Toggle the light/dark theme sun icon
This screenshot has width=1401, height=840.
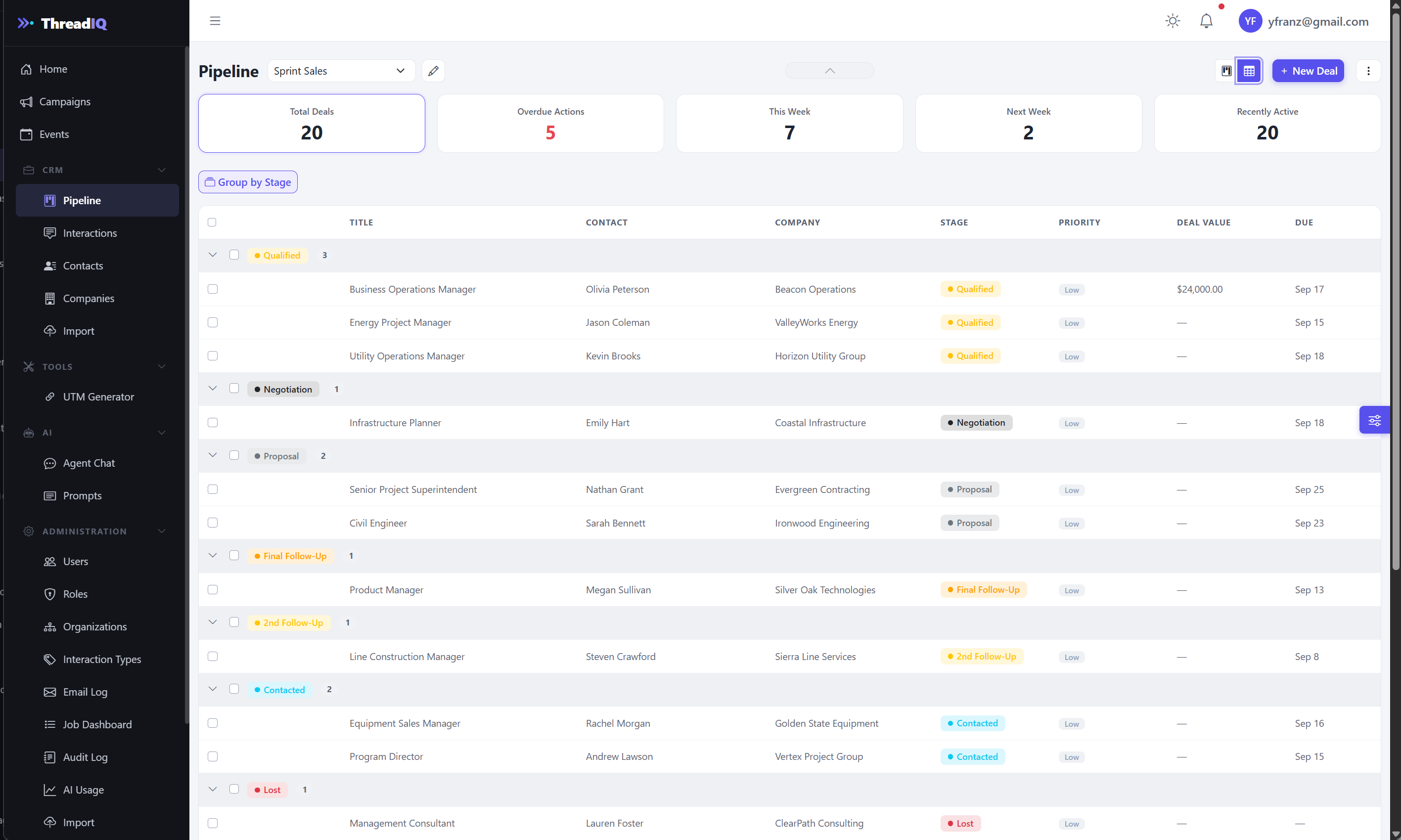click(x=1173, y=21)
